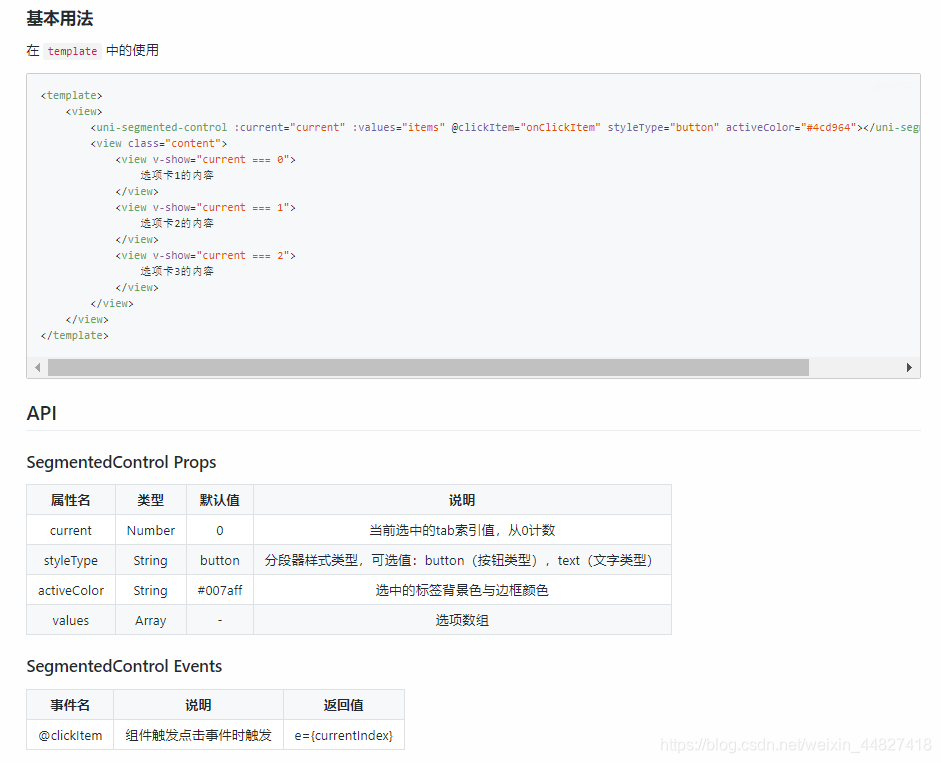
Task: Click the '选中的标签背景色与边框颜色' description cell
Action: point(462,590)
